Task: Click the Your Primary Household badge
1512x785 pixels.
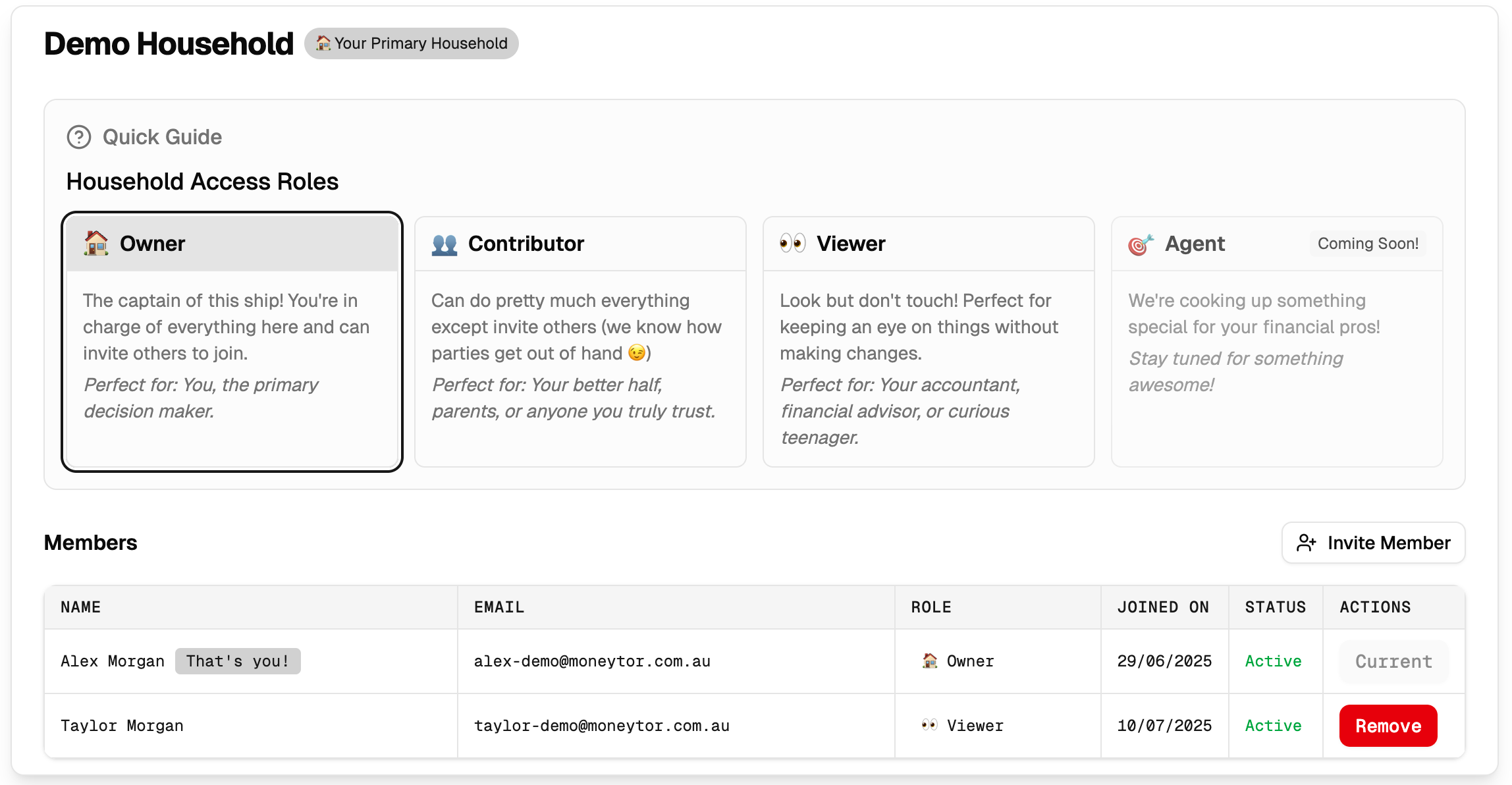Action: [x=412, y=43]
